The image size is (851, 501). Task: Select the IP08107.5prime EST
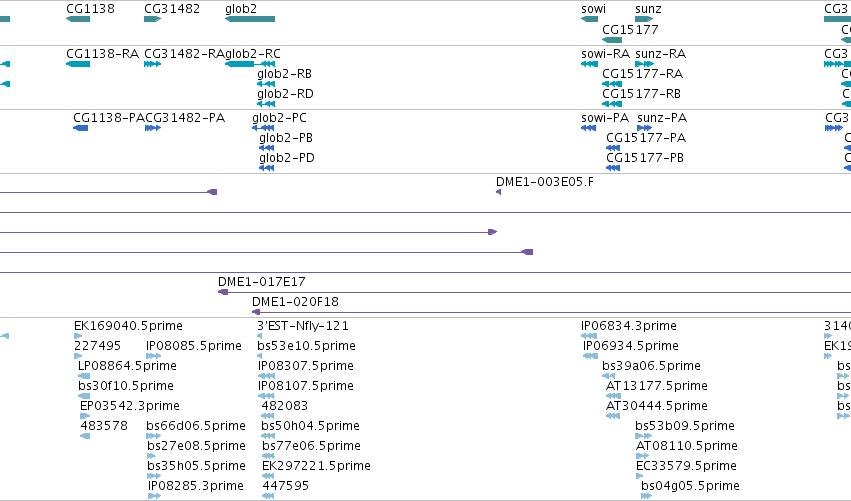click(x=266, y=396)
